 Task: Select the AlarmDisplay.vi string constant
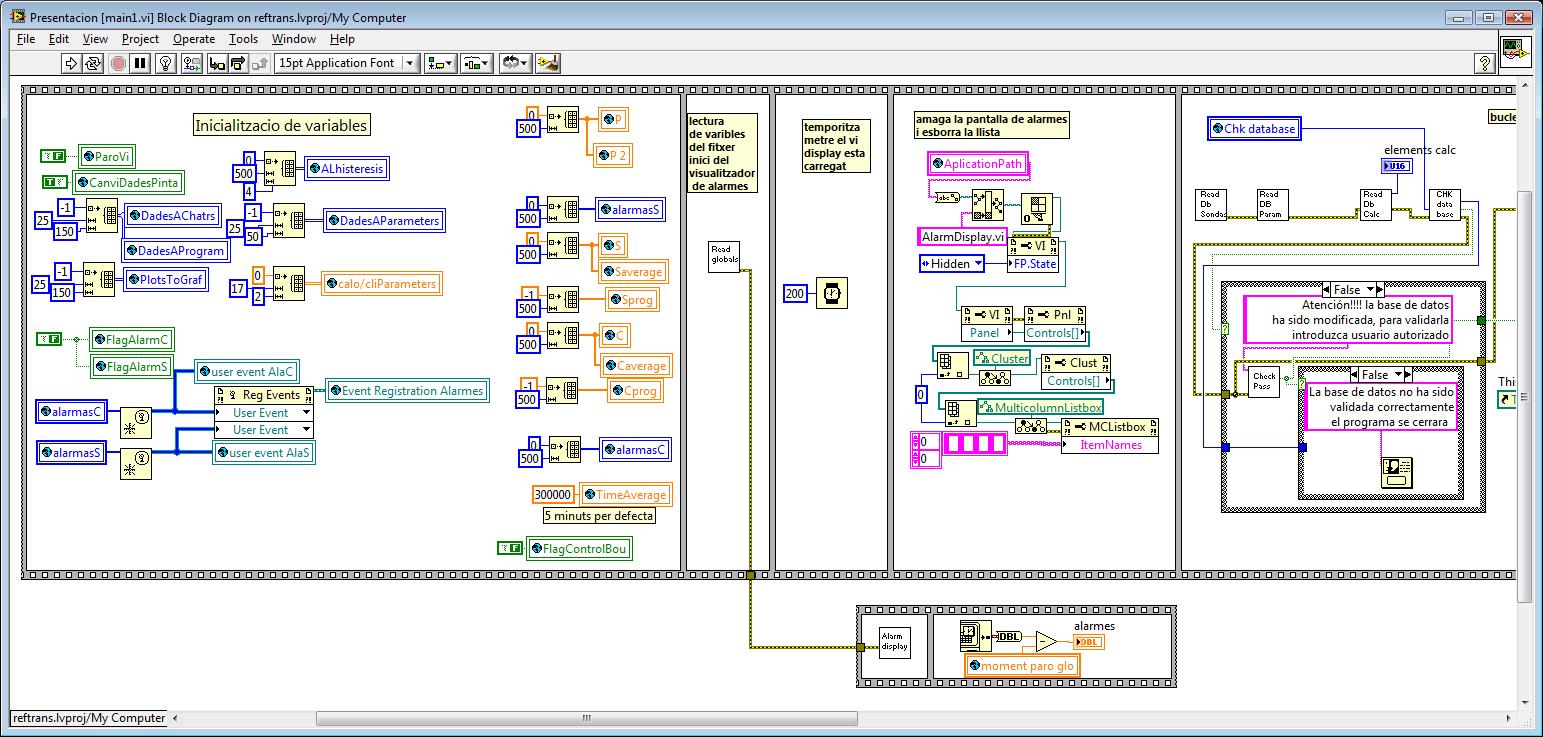click(x=961, y=237)
